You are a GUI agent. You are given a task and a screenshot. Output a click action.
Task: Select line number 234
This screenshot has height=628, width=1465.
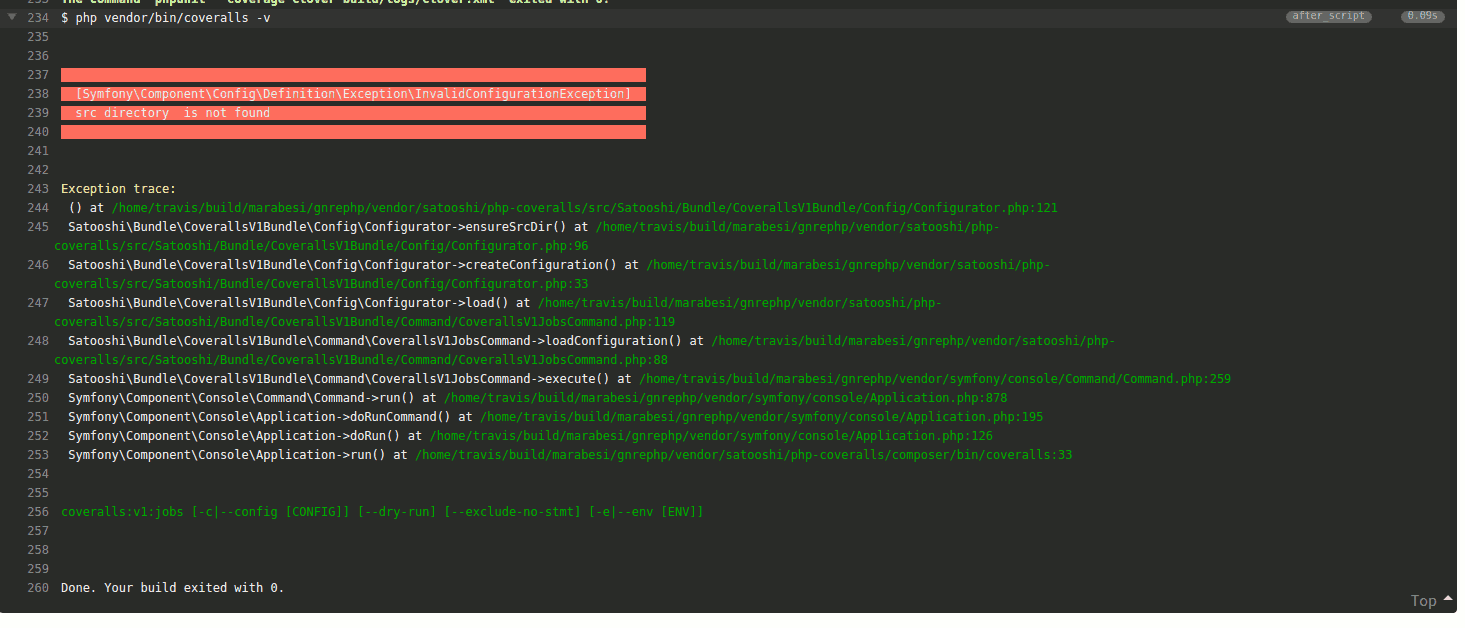(39, 18)
